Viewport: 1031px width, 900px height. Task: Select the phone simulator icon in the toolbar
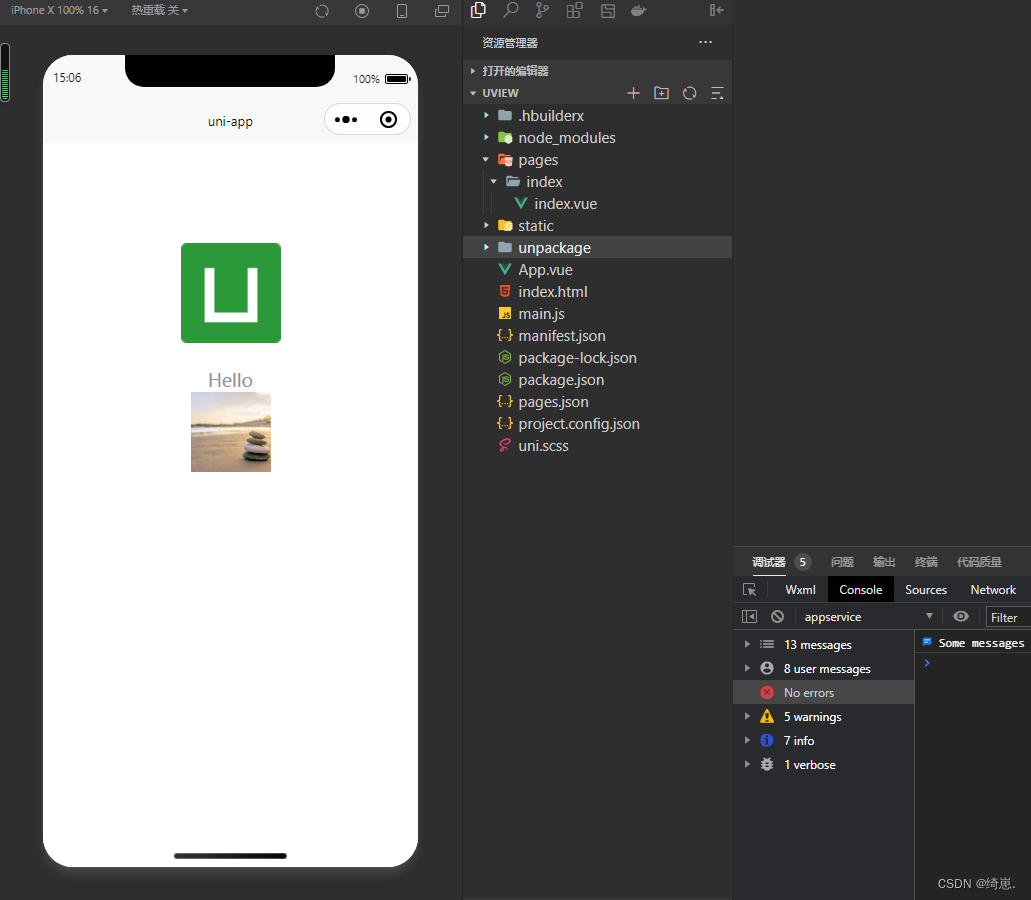402,11
